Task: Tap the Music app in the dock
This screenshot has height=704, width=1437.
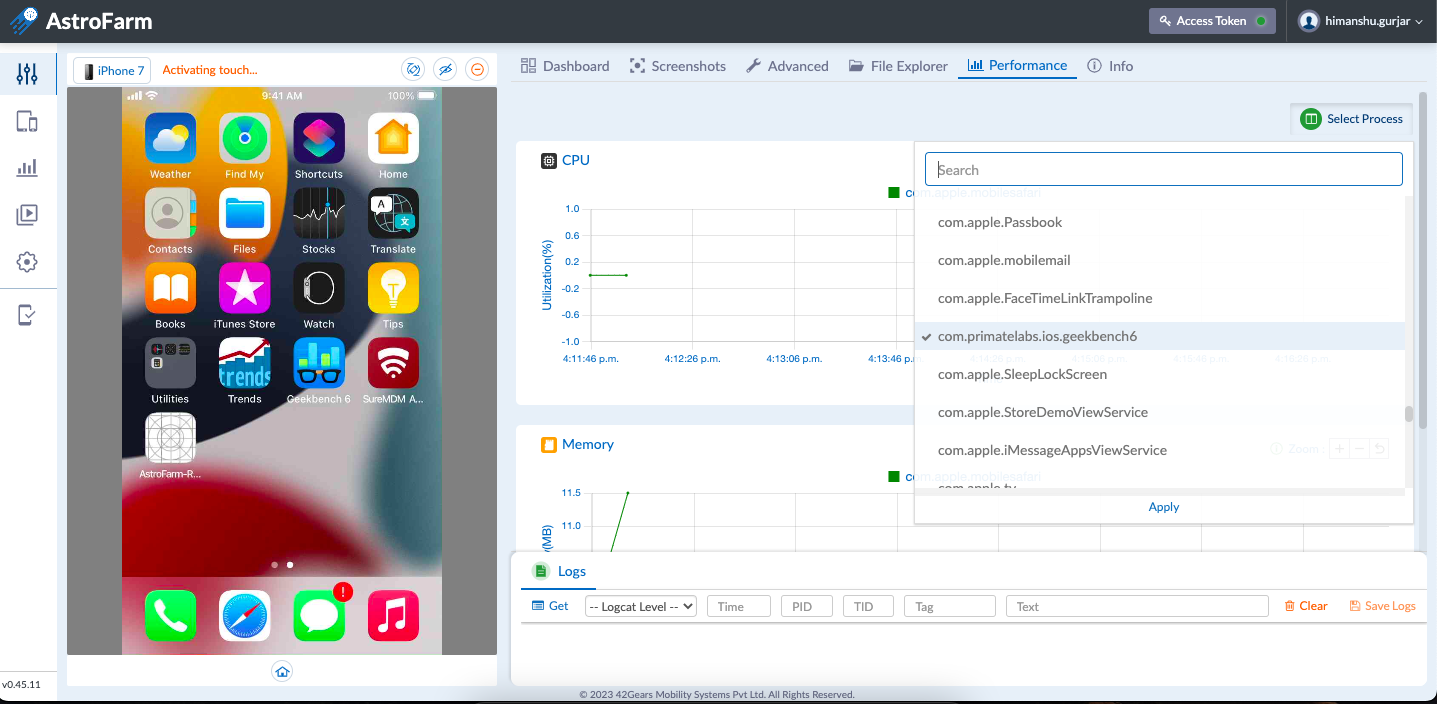Action: (393, 615)
